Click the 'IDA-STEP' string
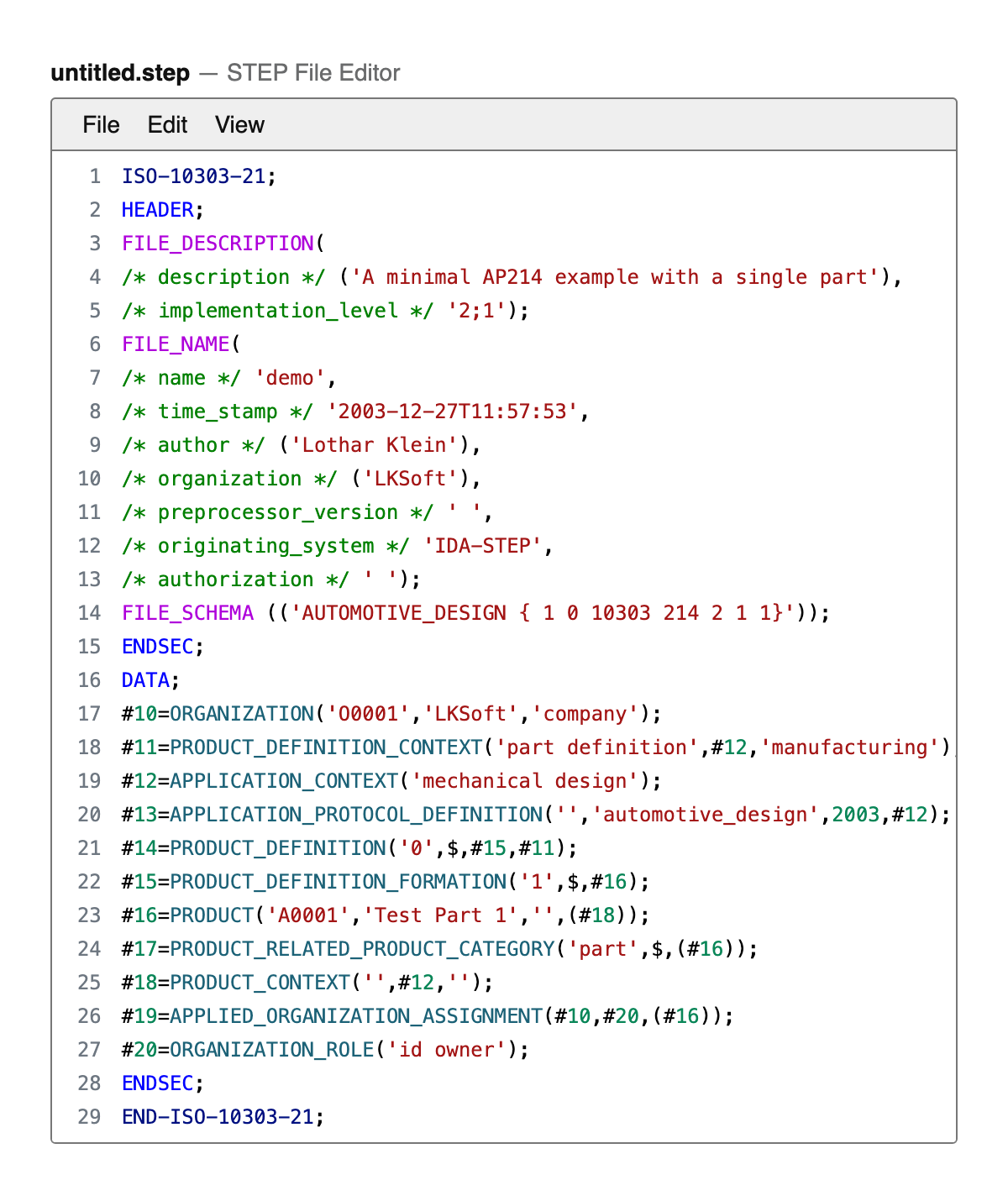The image size is (1008, 1201). pos(482,546)
